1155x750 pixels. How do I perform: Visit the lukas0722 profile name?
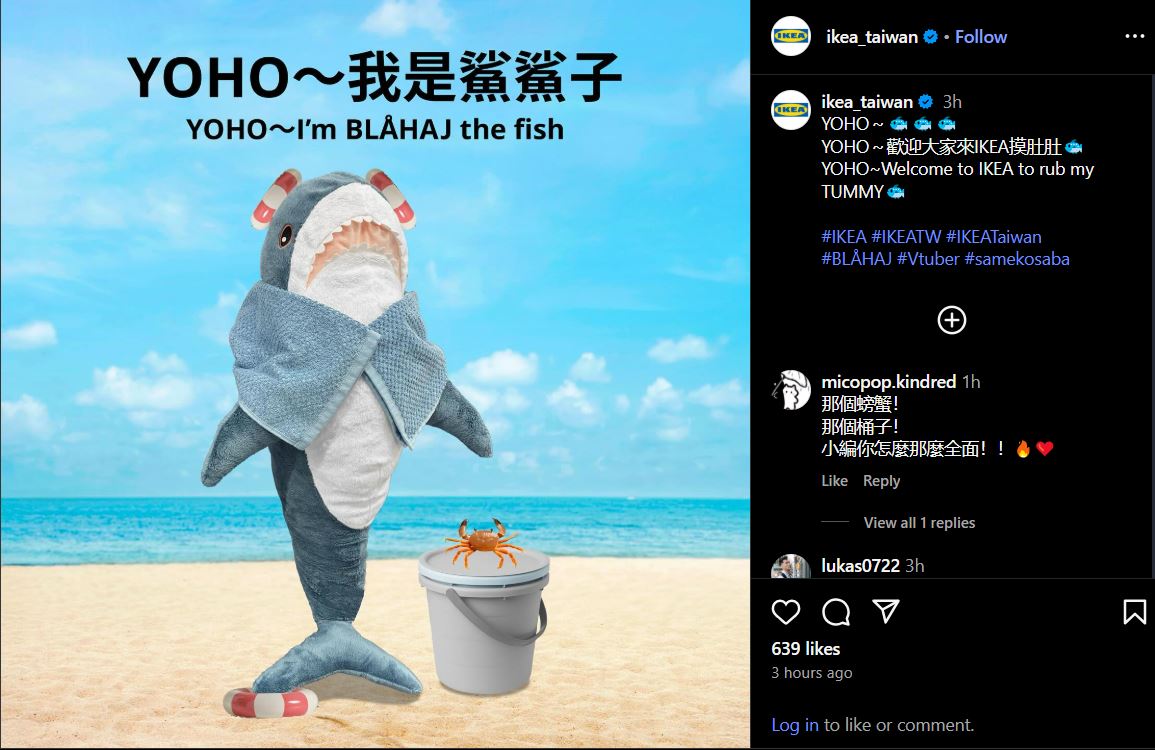(860, 565)
